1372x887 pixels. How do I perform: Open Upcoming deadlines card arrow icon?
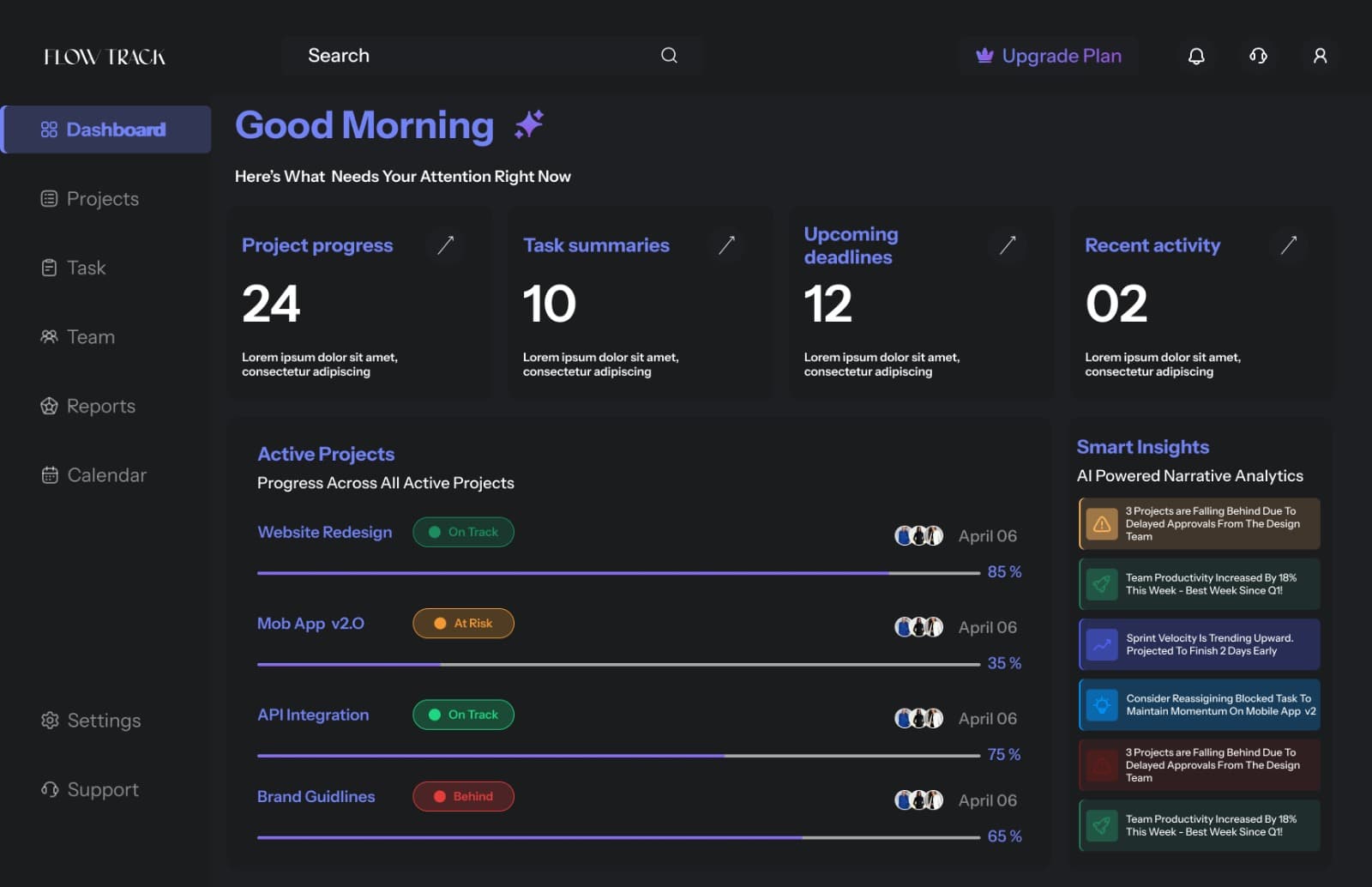[x=1008, y=245]
